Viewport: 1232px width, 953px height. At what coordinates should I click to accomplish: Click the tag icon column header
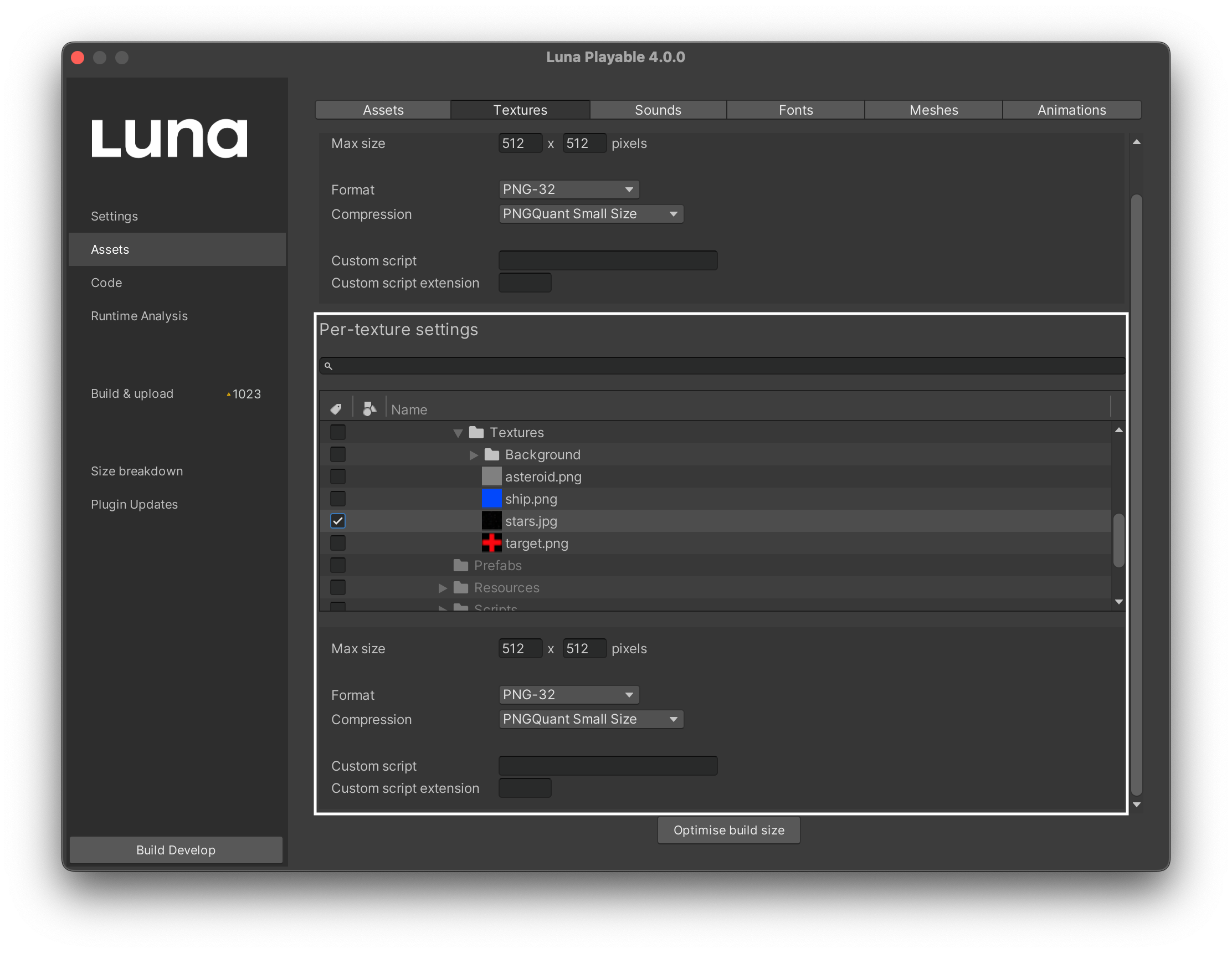336,408
